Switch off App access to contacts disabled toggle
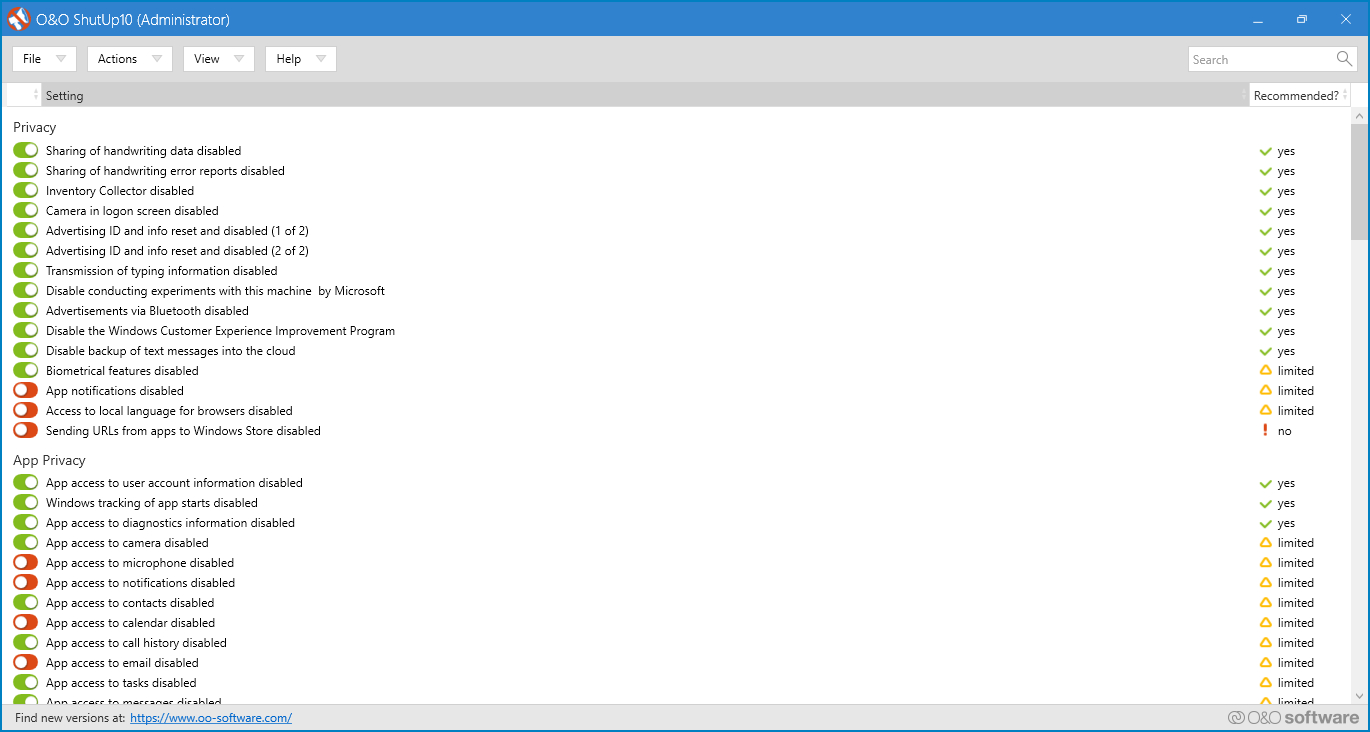The image size is (1370, 732). click(x=26, y=603)
